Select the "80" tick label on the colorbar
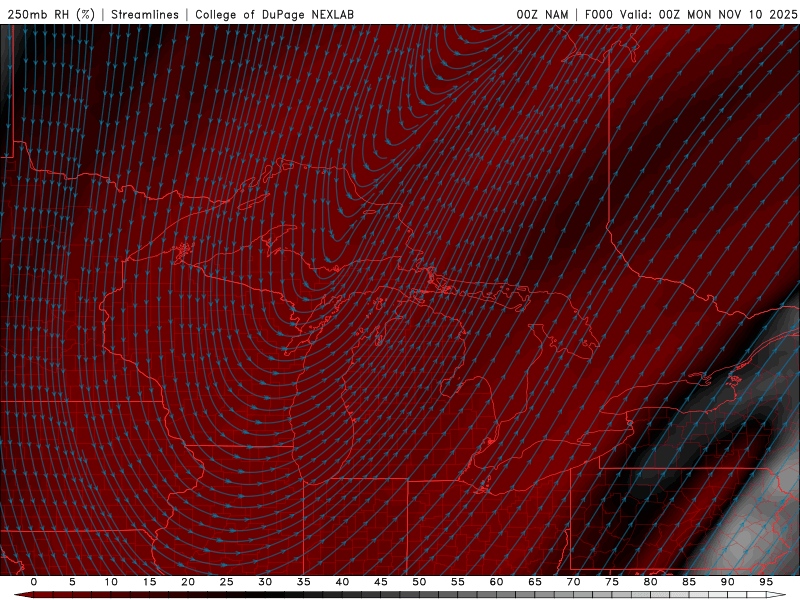This screenshot has height=600, width=800. coord(651,582)
